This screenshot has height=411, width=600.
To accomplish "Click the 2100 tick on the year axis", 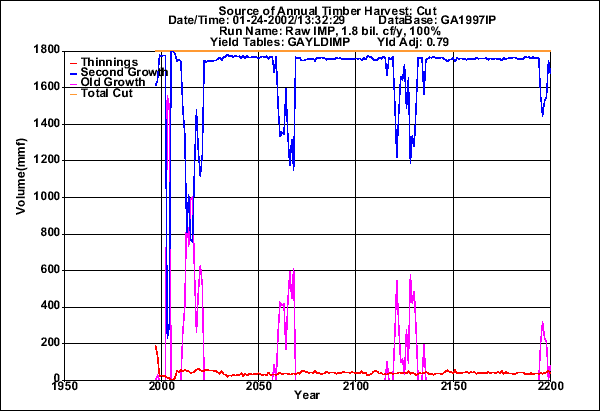I will [x=356, y=386].
